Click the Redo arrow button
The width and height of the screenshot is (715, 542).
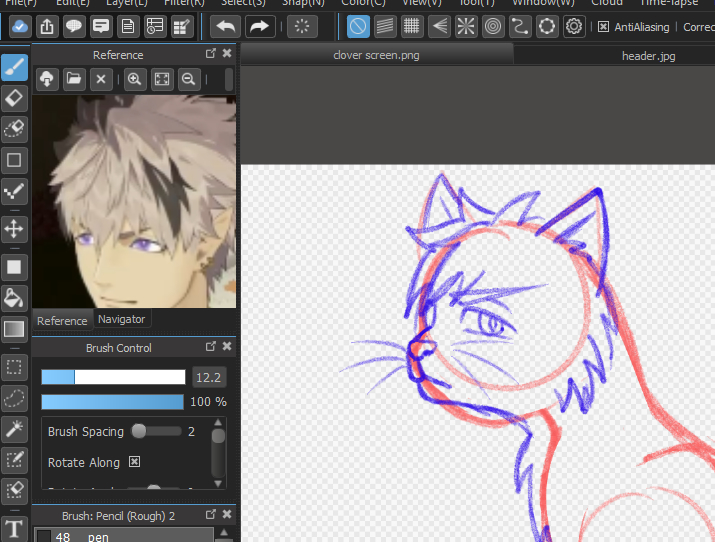point(259,27)
